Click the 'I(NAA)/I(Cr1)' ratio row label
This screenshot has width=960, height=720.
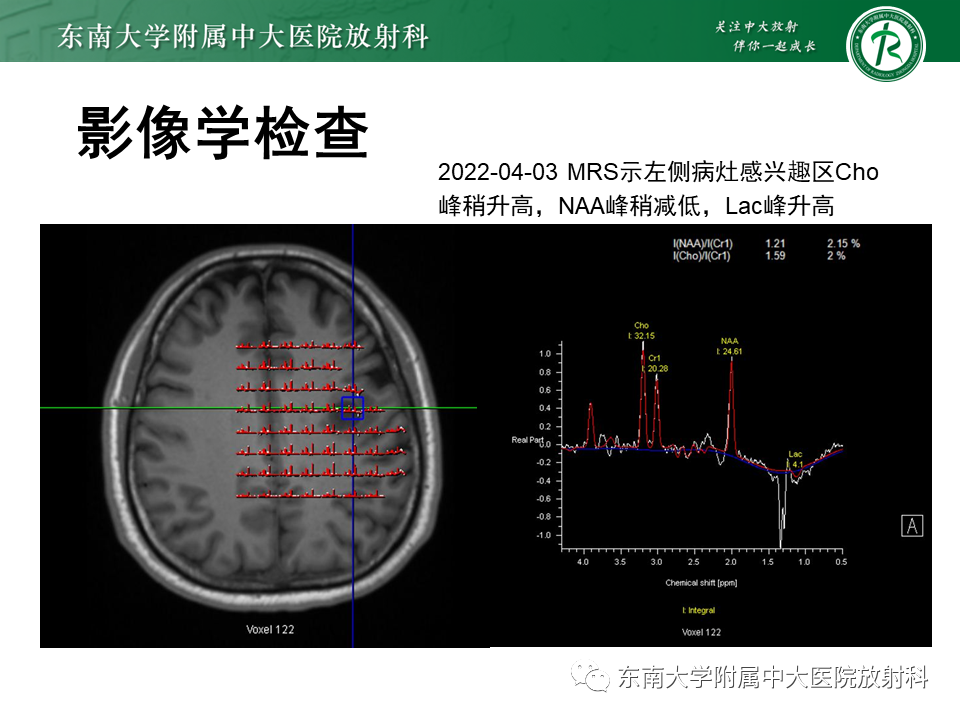click(702, 244)
